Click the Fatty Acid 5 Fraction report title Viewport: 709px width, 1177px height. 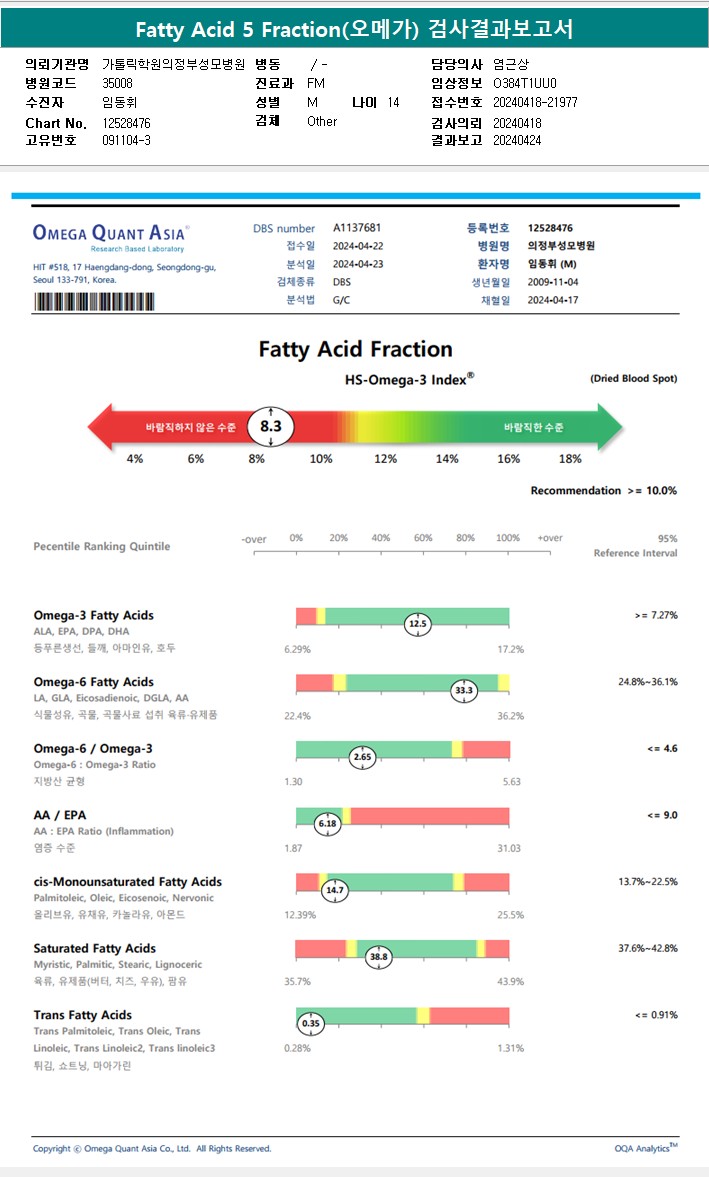[354, 29]
